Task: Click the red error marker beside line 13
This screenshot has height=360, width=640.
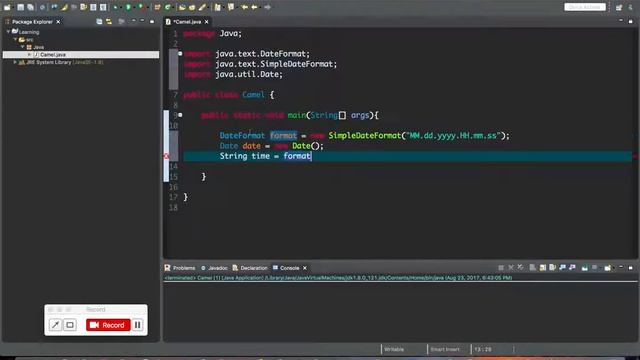Action: (166, 156)
